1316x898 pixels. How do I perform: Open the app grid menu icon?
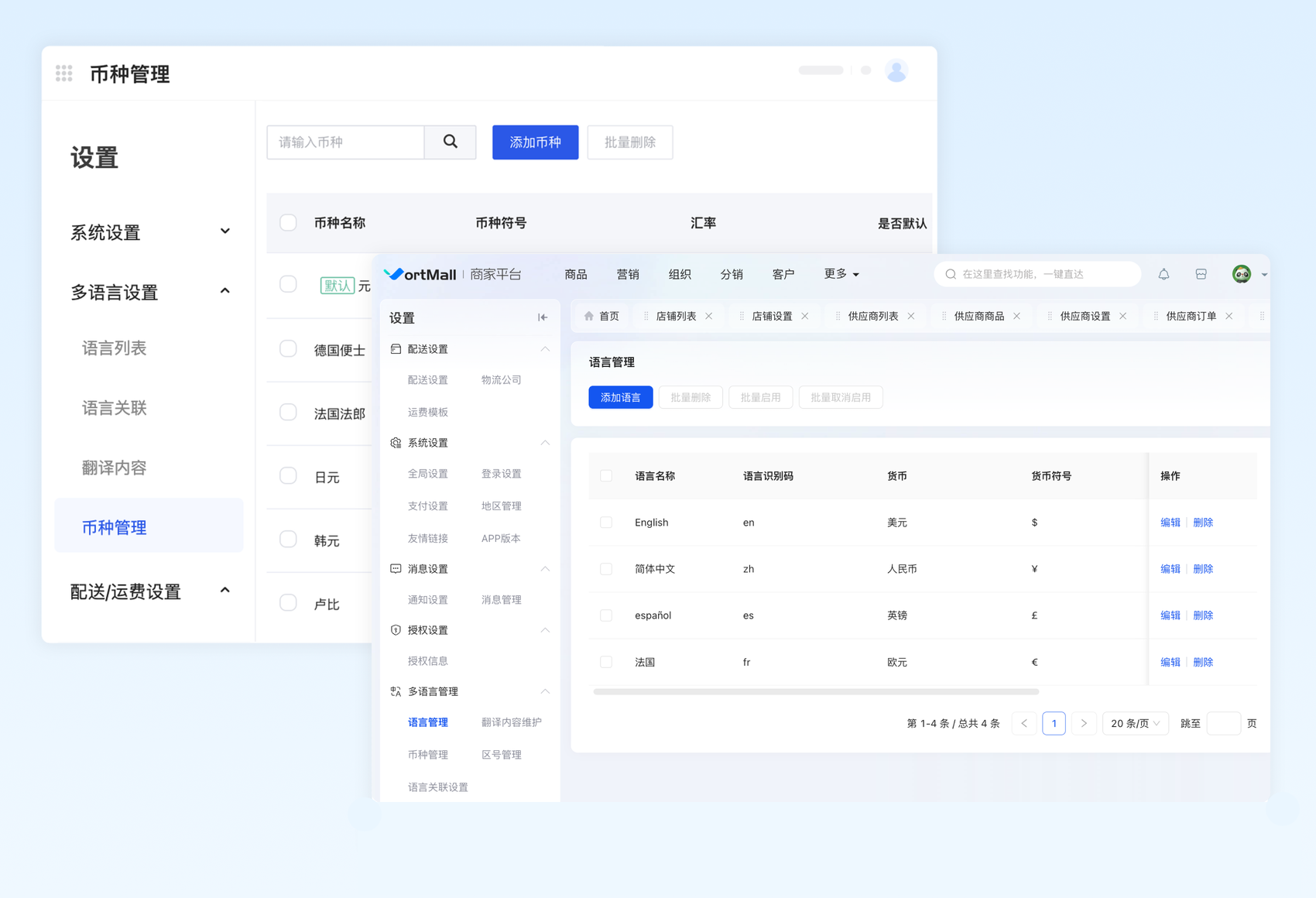(x=64, y=74)
